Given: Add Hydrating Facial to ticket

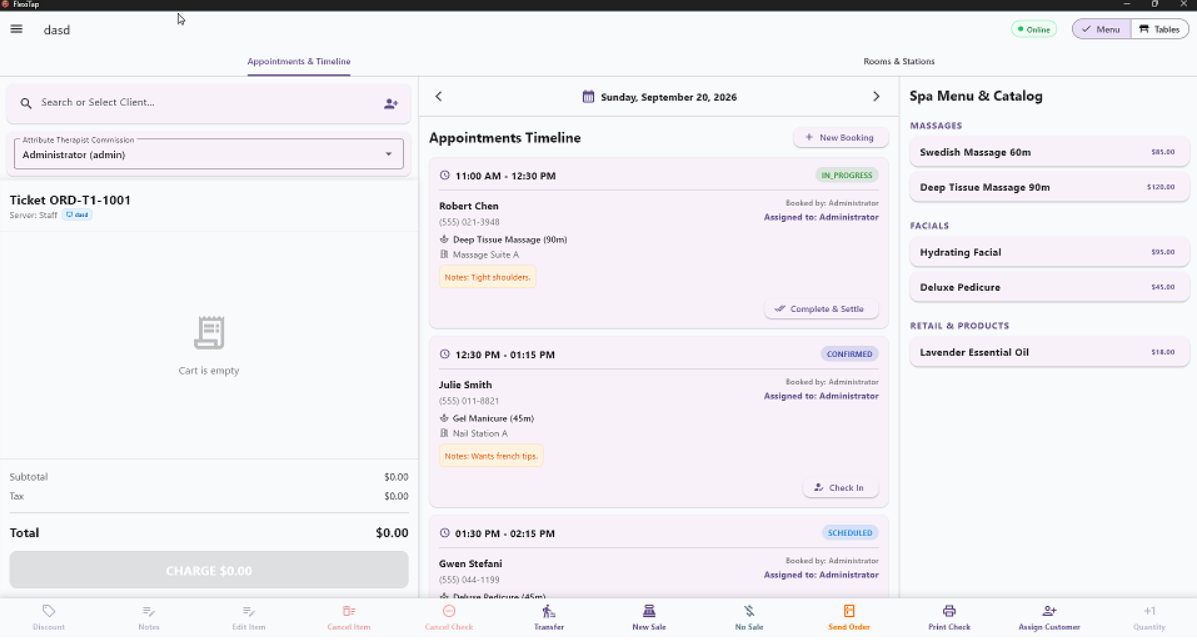Looking at the screenshot, I should pos(1049,252).
